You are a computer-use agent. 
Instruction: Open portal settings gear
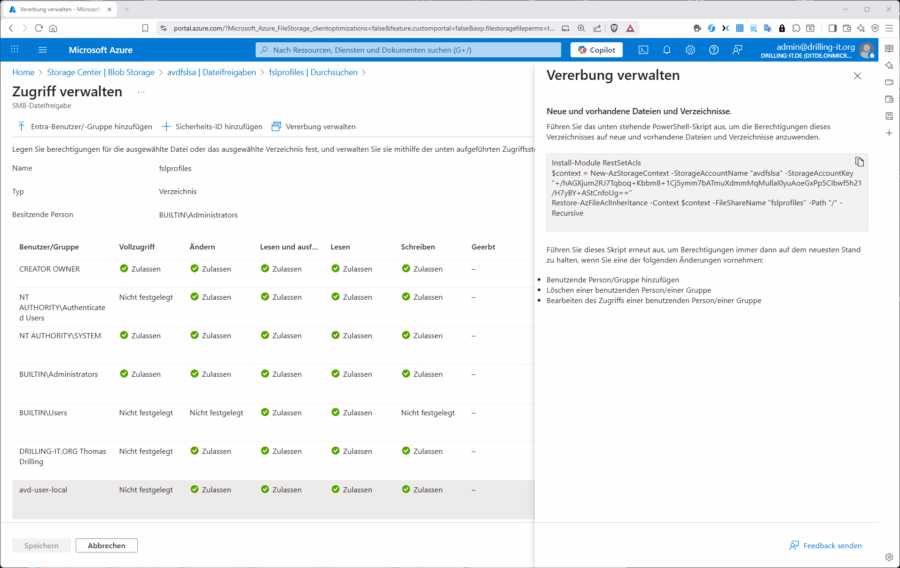(690, 49)
